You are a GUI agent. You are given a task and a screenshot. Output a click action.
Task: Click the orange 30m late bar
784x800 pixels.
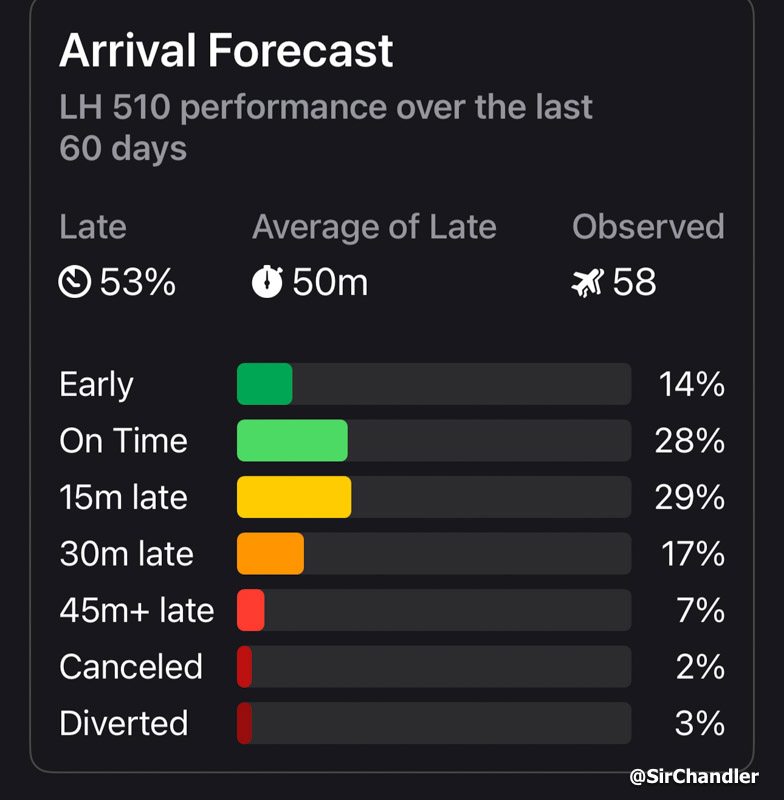(270, 554)
